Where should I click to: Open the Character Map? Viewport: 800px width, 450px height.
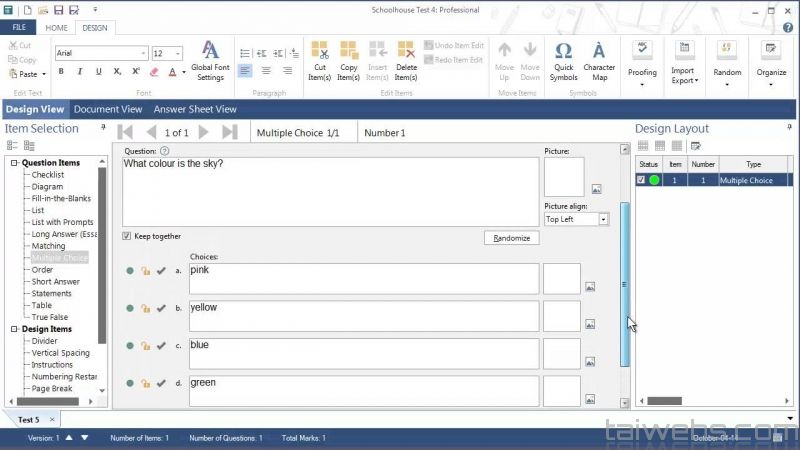pos(599,61)
